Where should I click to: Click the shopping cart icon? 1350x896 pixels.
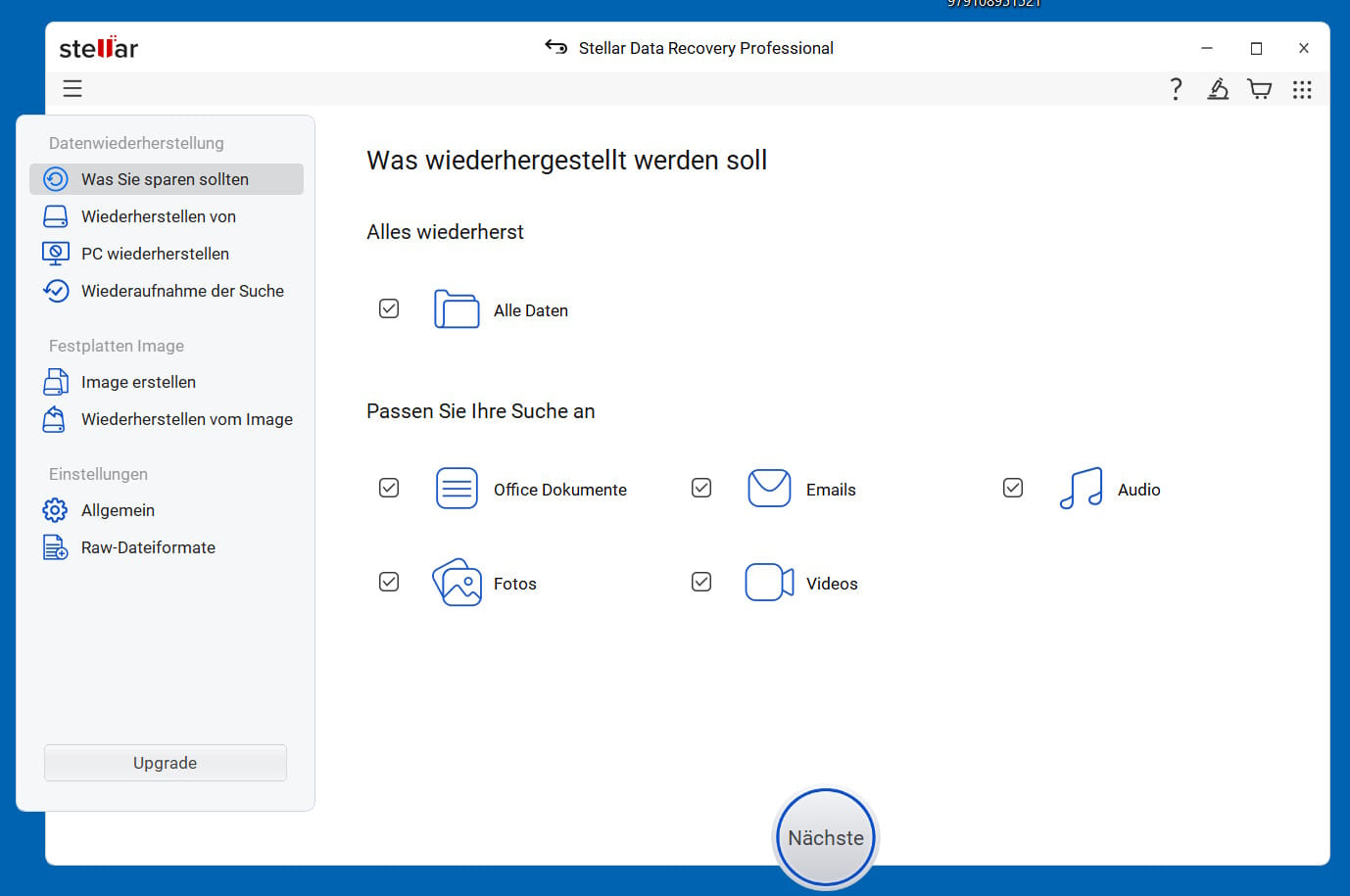[1259, 90]
